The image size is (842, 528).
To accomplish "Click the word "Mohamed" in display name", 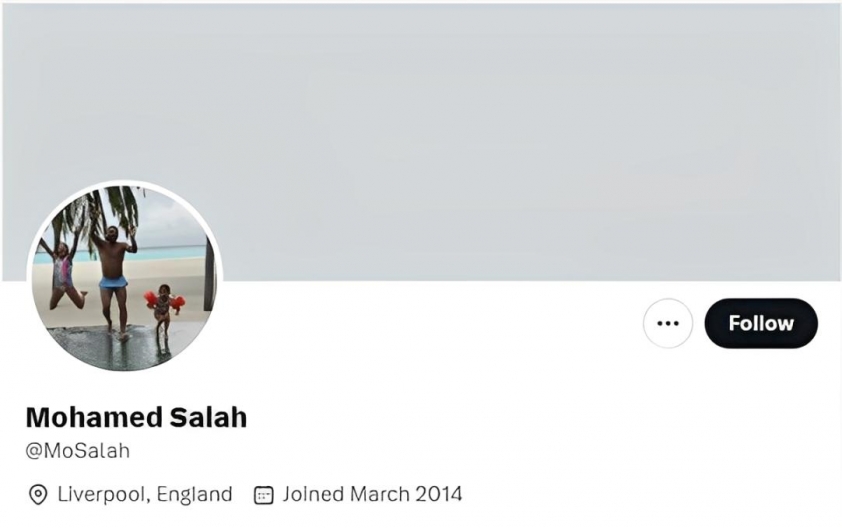I will (88, 417).
